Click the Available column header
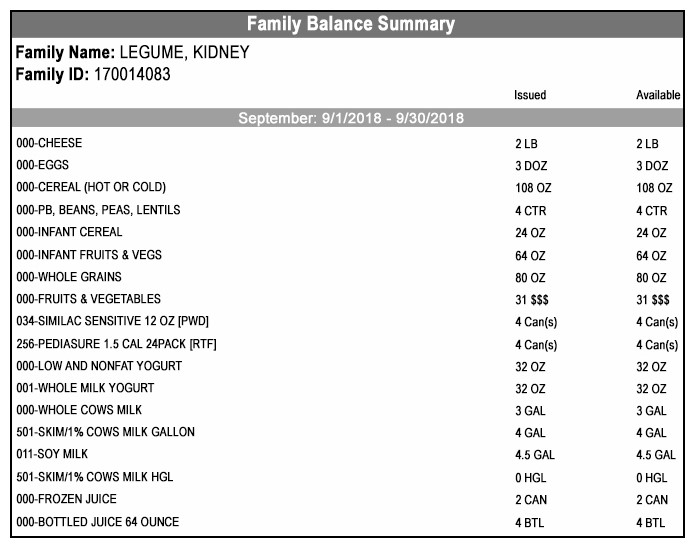The width and height of the screenshot is (695, 548). pyautogui.click(x=658, y=96)
